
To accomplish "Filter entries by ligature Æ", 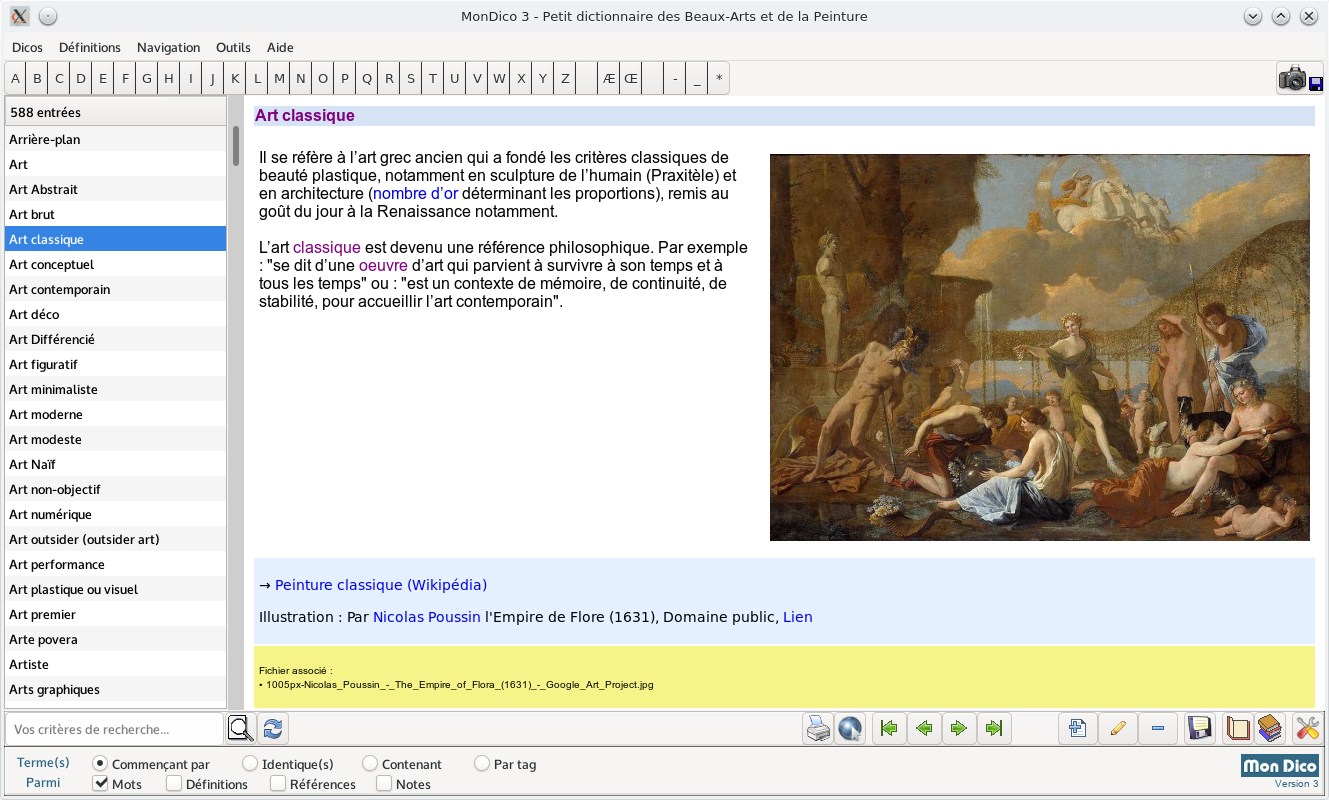I will (609, 78).
